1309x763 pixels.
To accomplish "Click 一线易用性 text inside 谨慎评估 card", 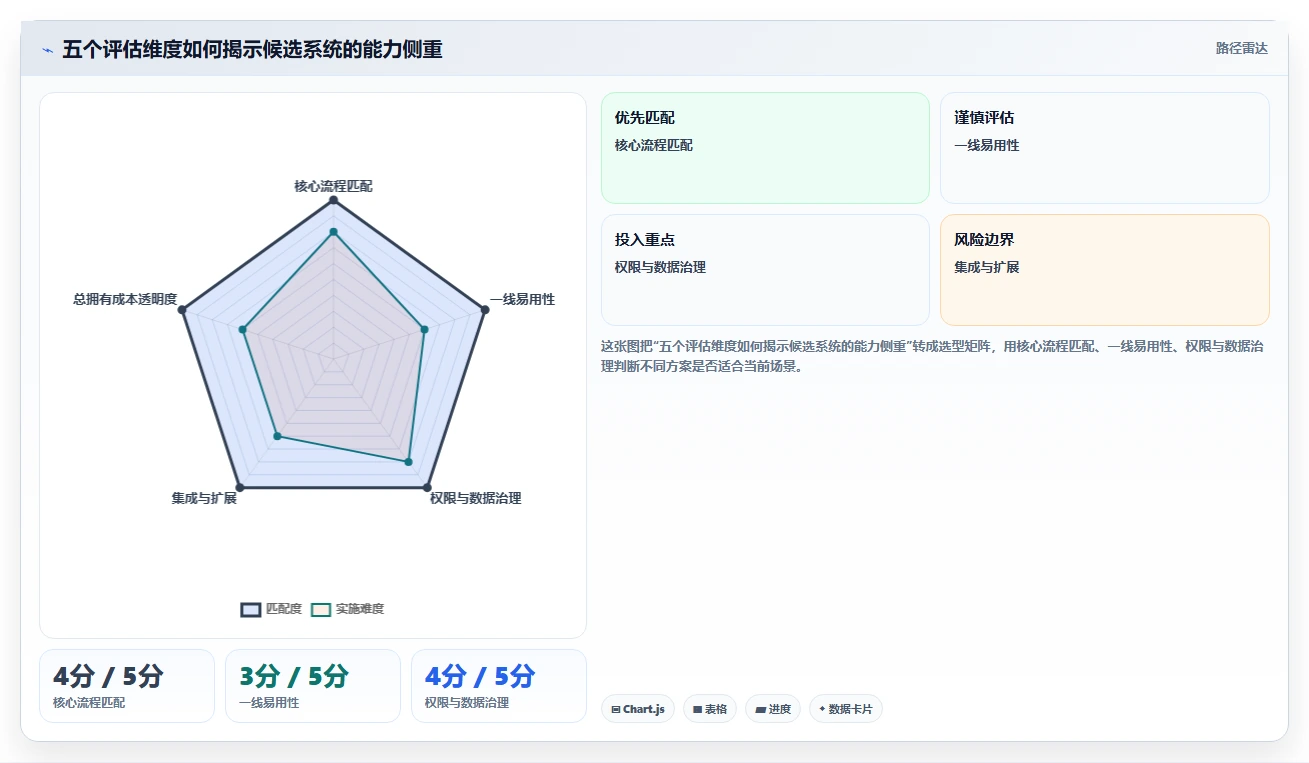I will click(x=987, y=145).
